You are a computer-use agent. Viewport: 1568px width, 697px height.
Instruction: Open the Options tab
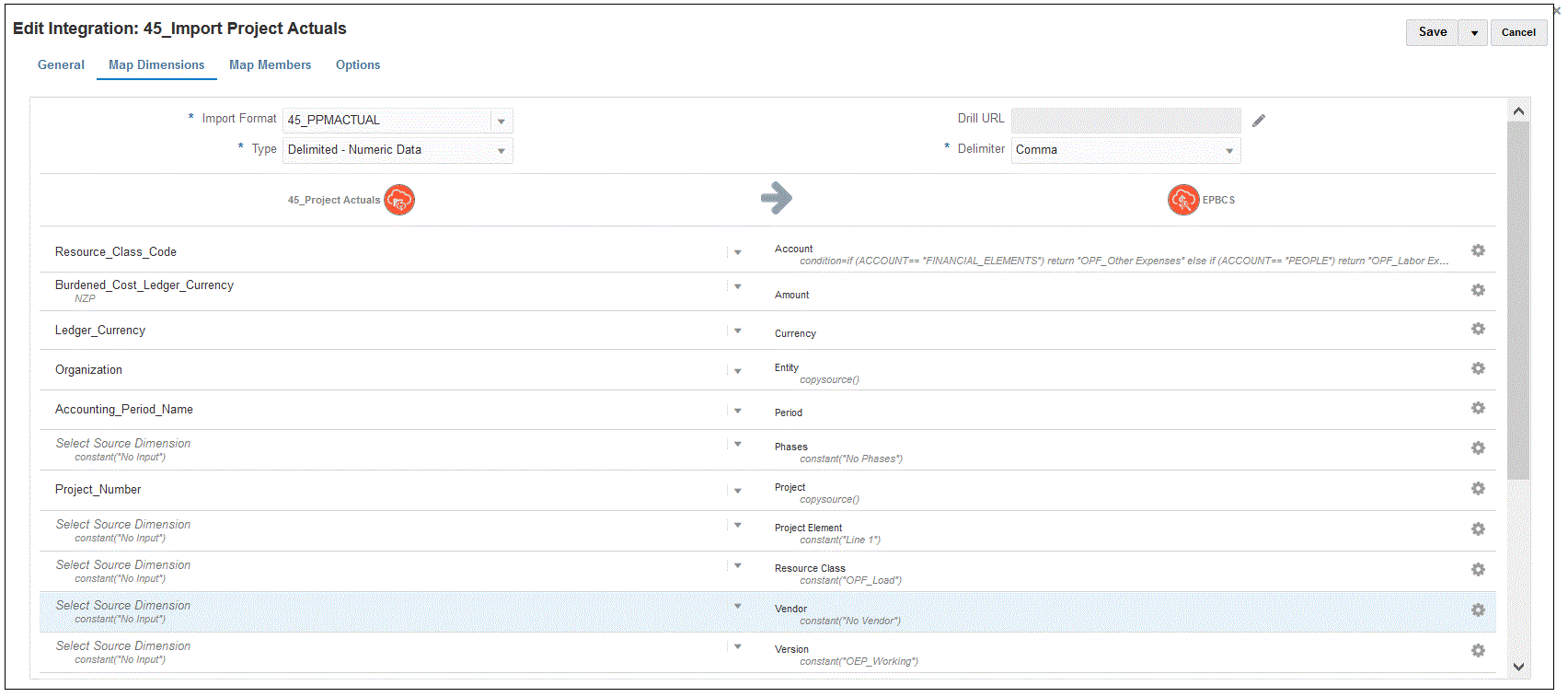(358, 64)
